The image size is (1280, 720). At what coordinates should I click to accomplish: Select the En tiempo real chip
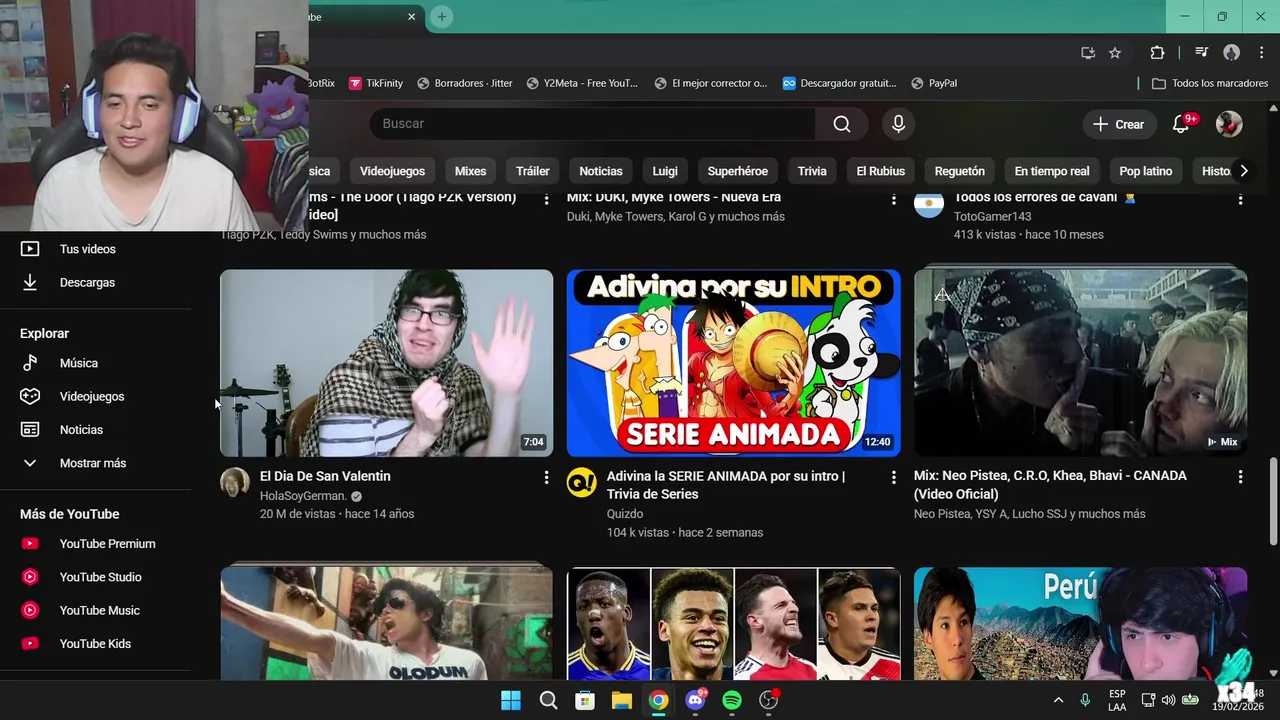tap(1052, 171)
